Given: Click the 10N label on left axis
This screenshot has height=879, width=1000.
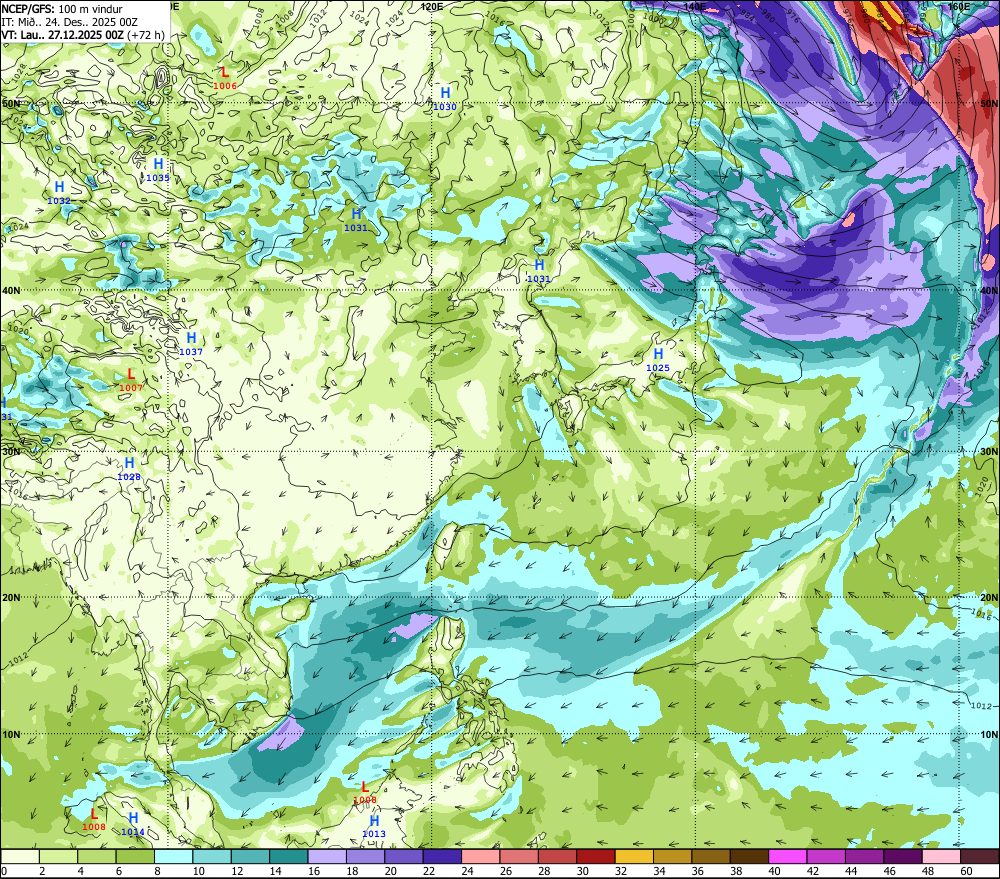Looking at the screenshot, I should pos(11,734).
